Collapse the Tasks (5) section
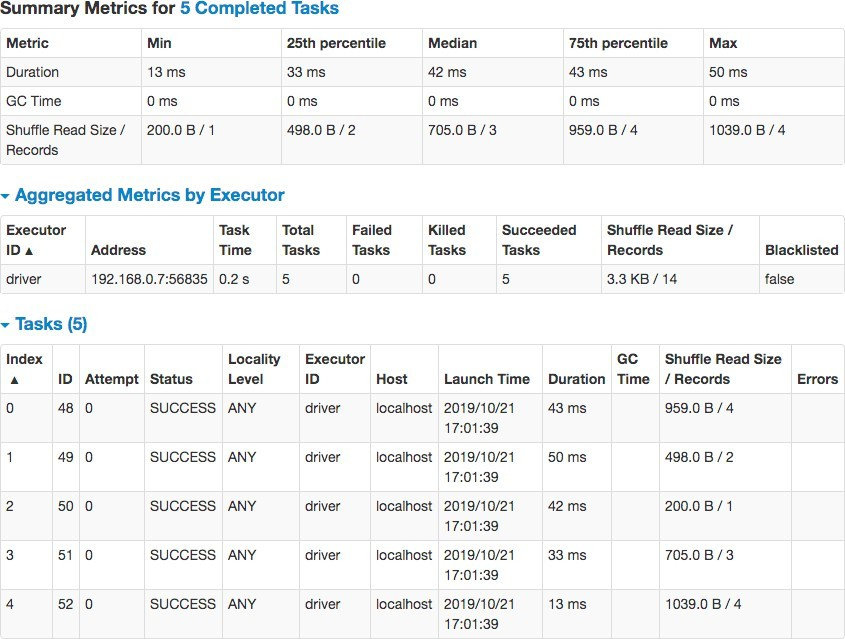This screenshot has height=639, width=845. click(x=50, y=324)
